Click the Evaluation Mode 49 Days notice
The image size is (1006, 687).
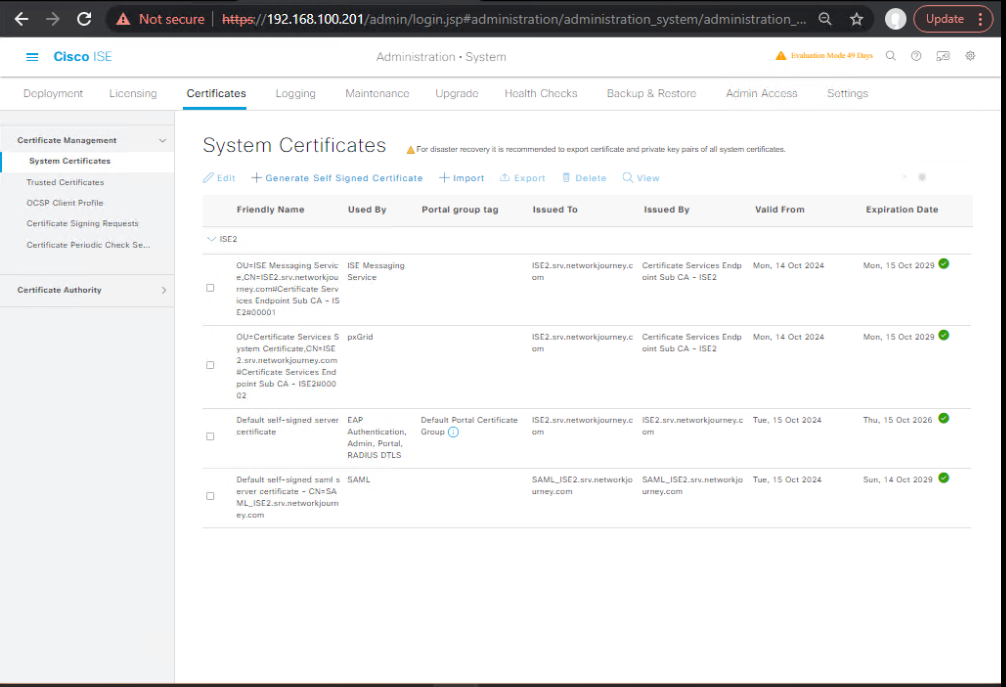831,56
